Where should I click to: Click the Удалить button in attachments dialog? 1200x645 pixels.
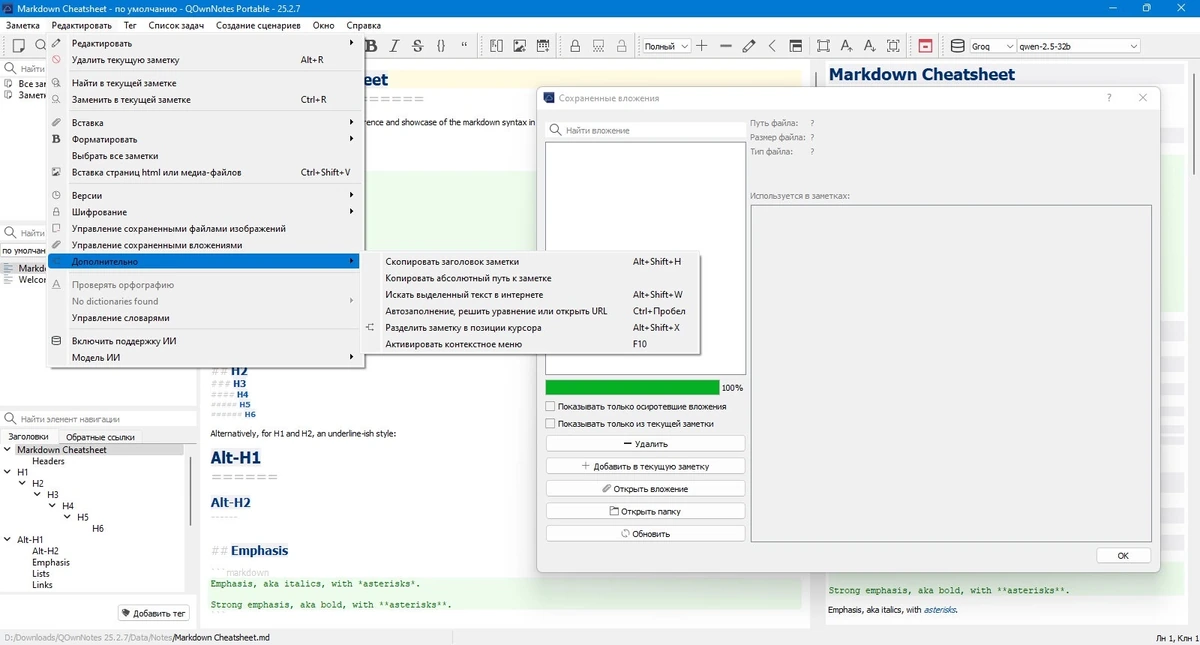pyautogui.click(x=645, y=444)
